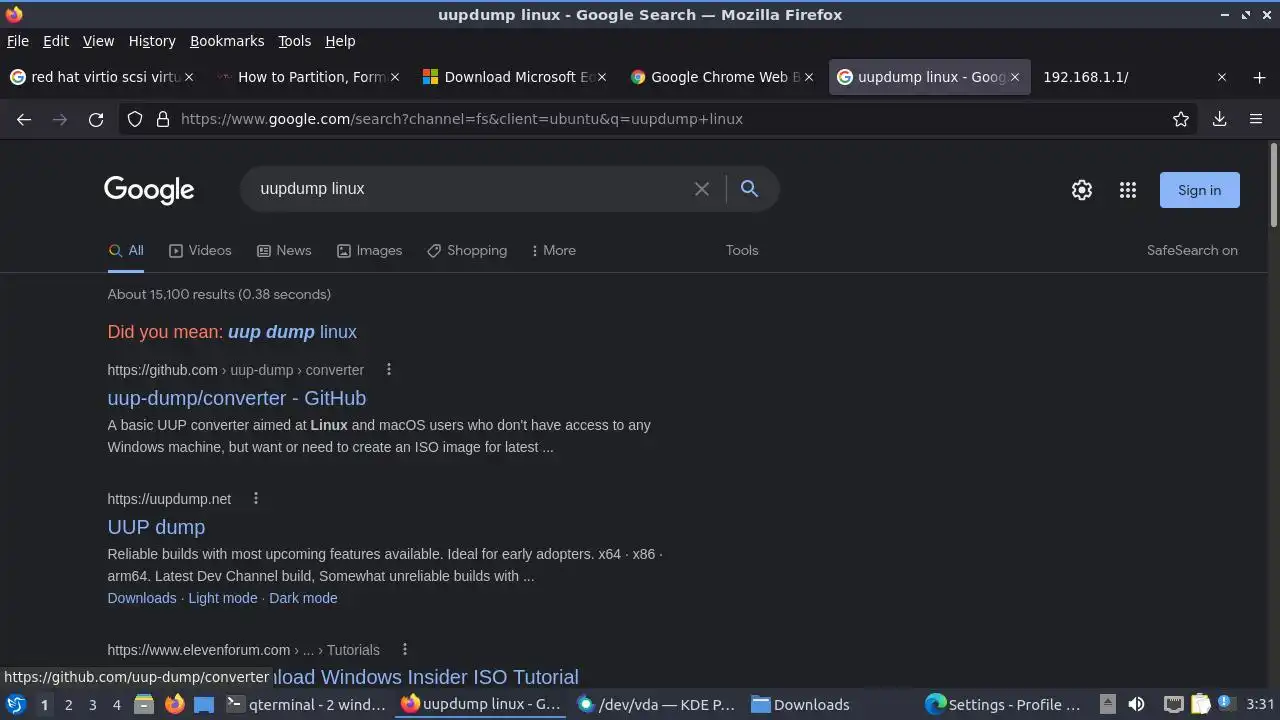
Task: Submit search with the magnifier icon
Action: 749,189
